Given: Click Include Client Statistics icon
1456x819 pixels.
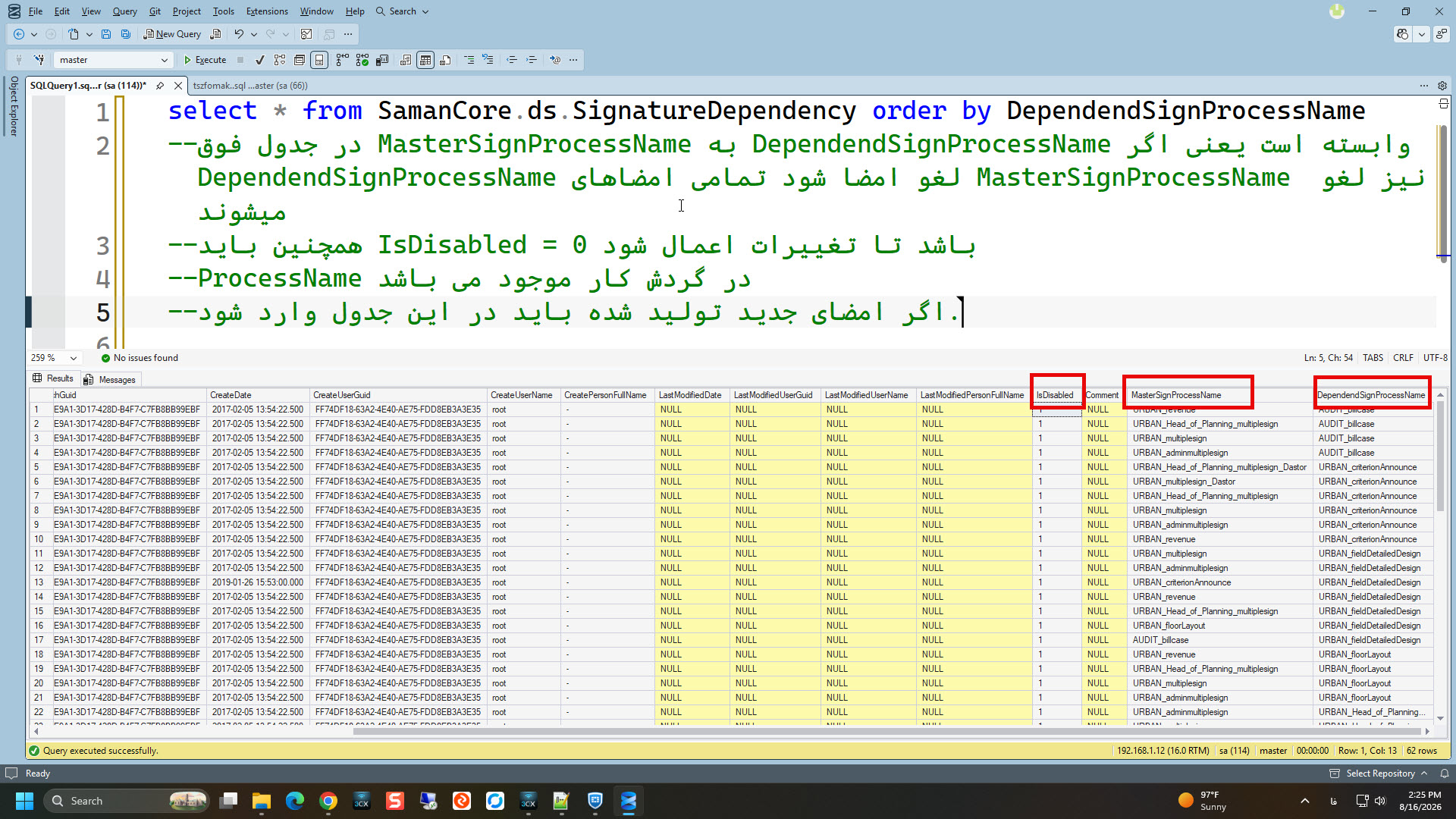Looking at the screenshot, I should [x=382, y=60].
